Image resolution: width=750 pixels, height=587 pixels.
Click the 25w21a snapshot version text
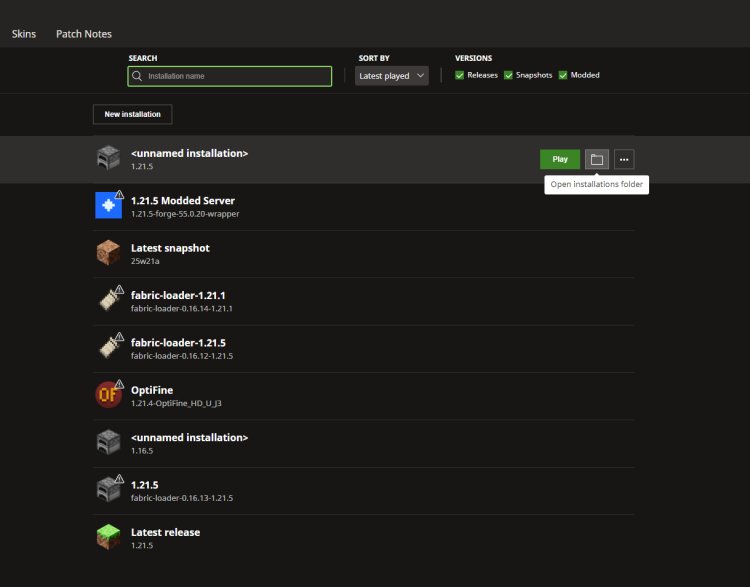coord(145,261)
